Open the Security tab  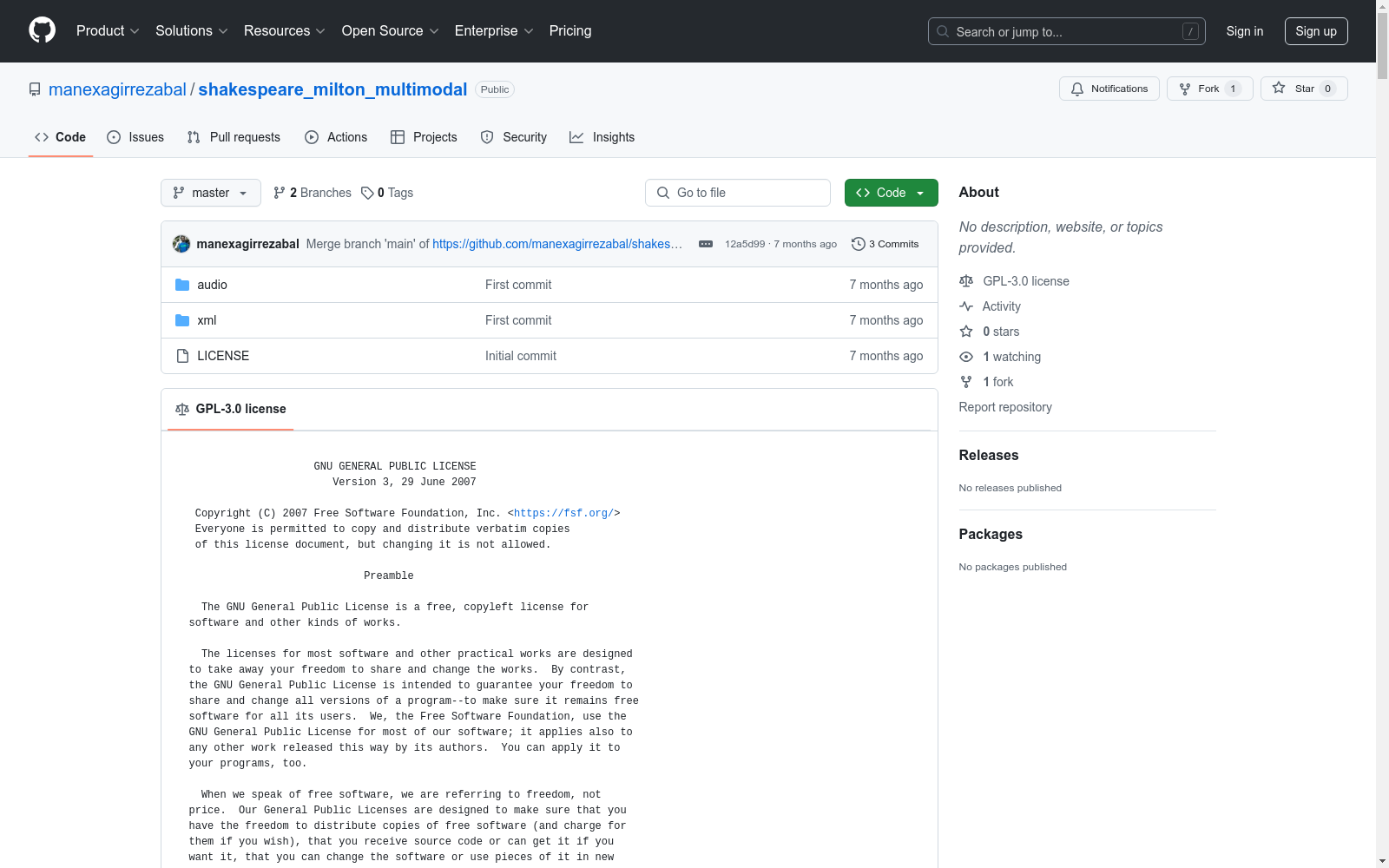[514, 137]
